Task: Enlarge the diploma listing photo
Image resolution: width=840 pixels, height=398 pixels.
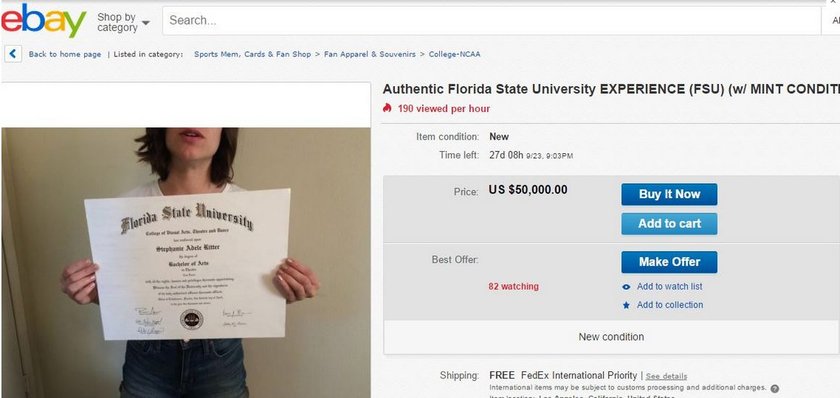Action: coord(186,262)
